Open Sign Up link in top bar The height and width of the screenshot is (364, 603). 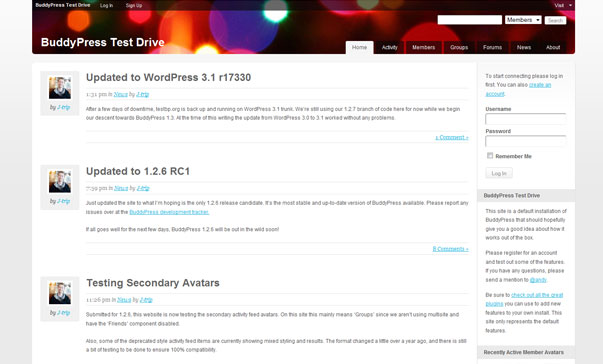click(134, 5)
